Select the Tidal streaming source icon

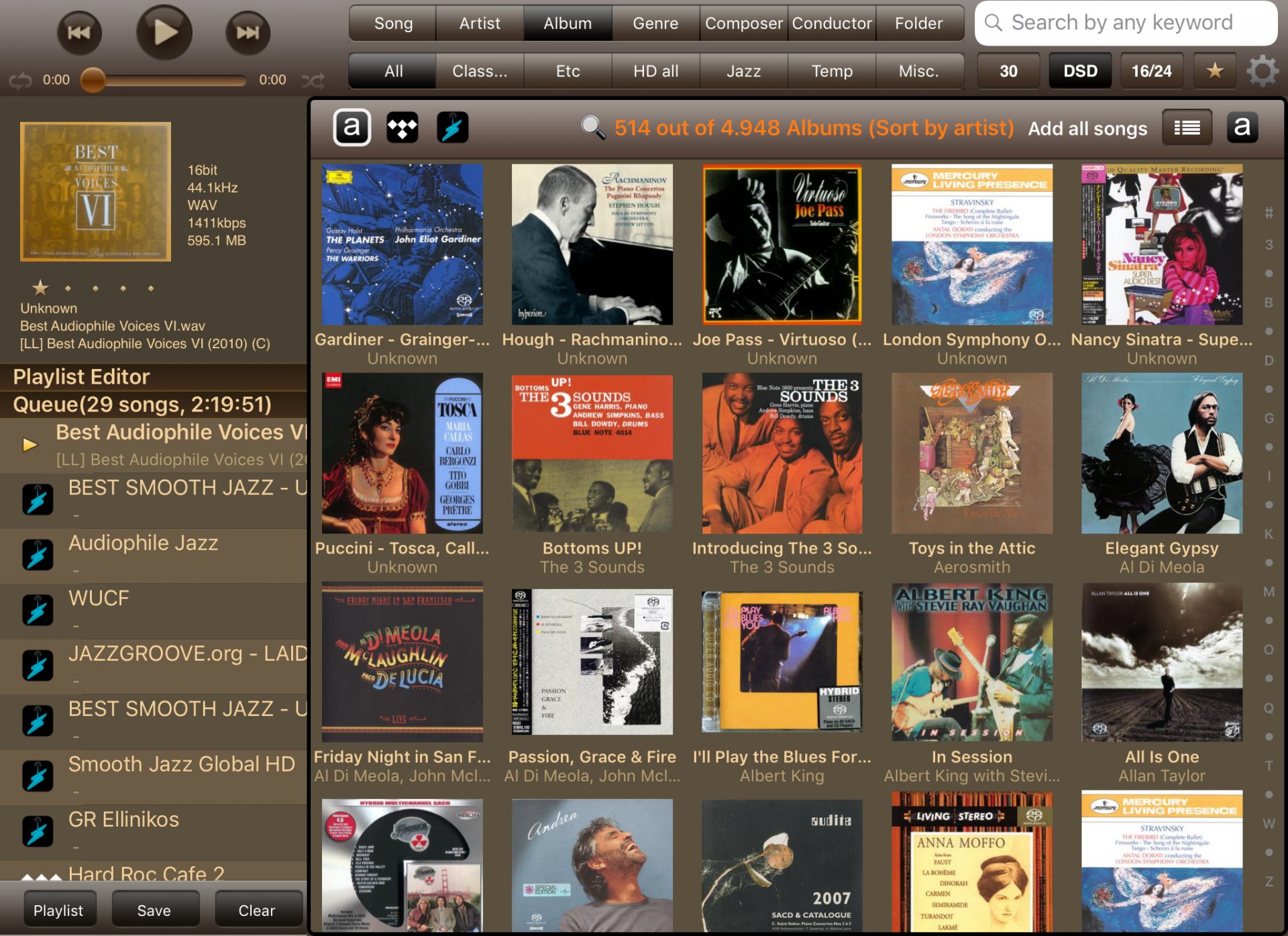(402, 127)
